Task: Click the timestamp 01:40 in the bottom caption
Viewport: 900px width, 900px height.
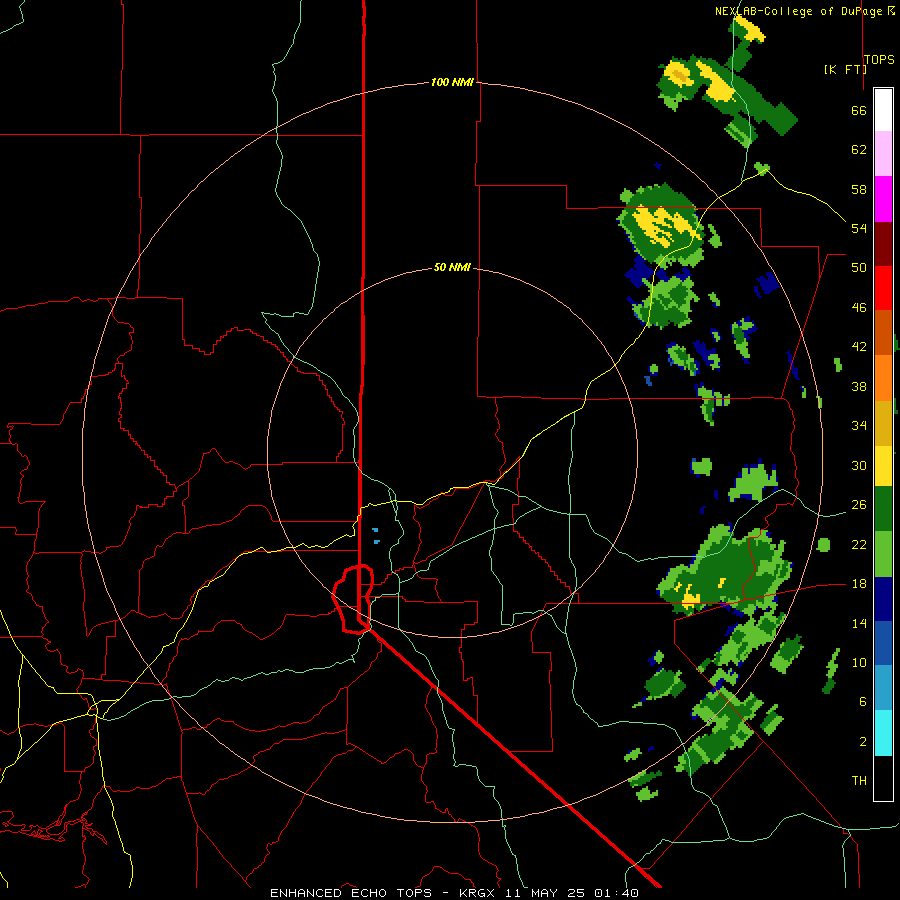Action: tap(616, 893)
